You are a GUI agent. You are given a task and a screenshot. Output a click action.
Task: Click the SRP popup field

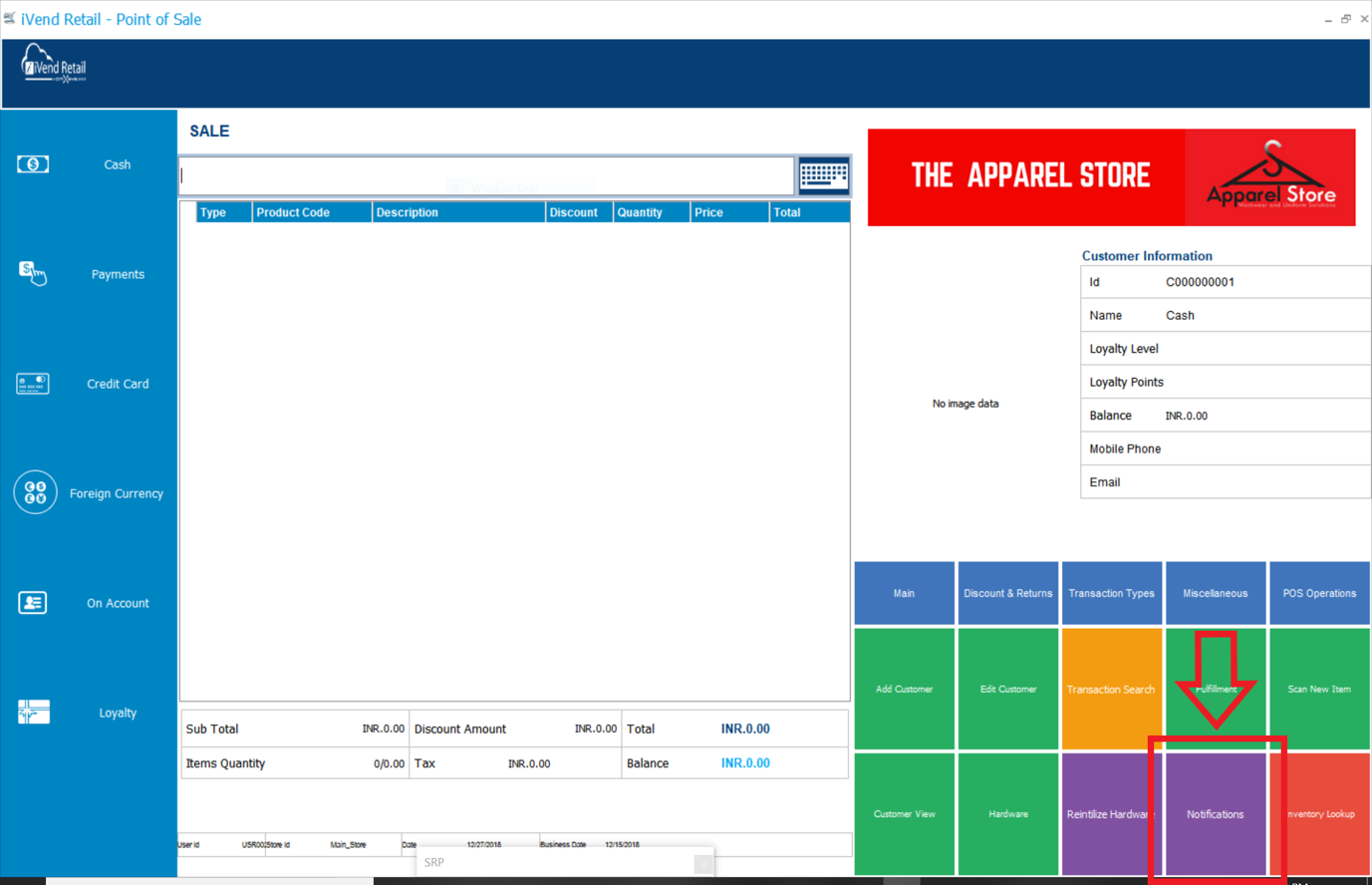coord(565,862)
